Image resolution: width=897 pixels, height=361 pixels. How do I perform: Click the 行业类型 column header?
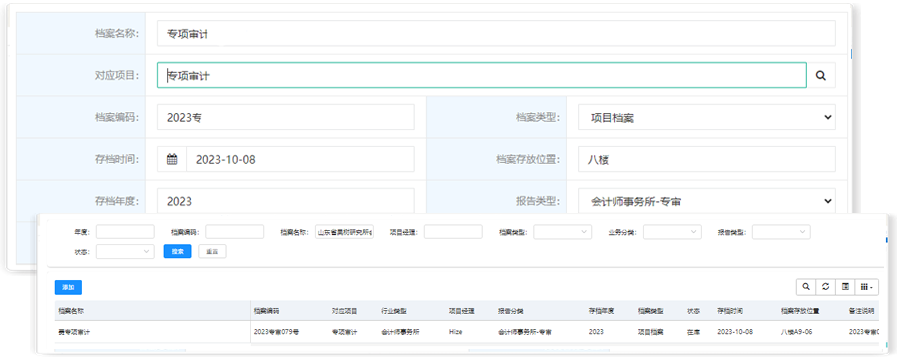click(394, 311)
